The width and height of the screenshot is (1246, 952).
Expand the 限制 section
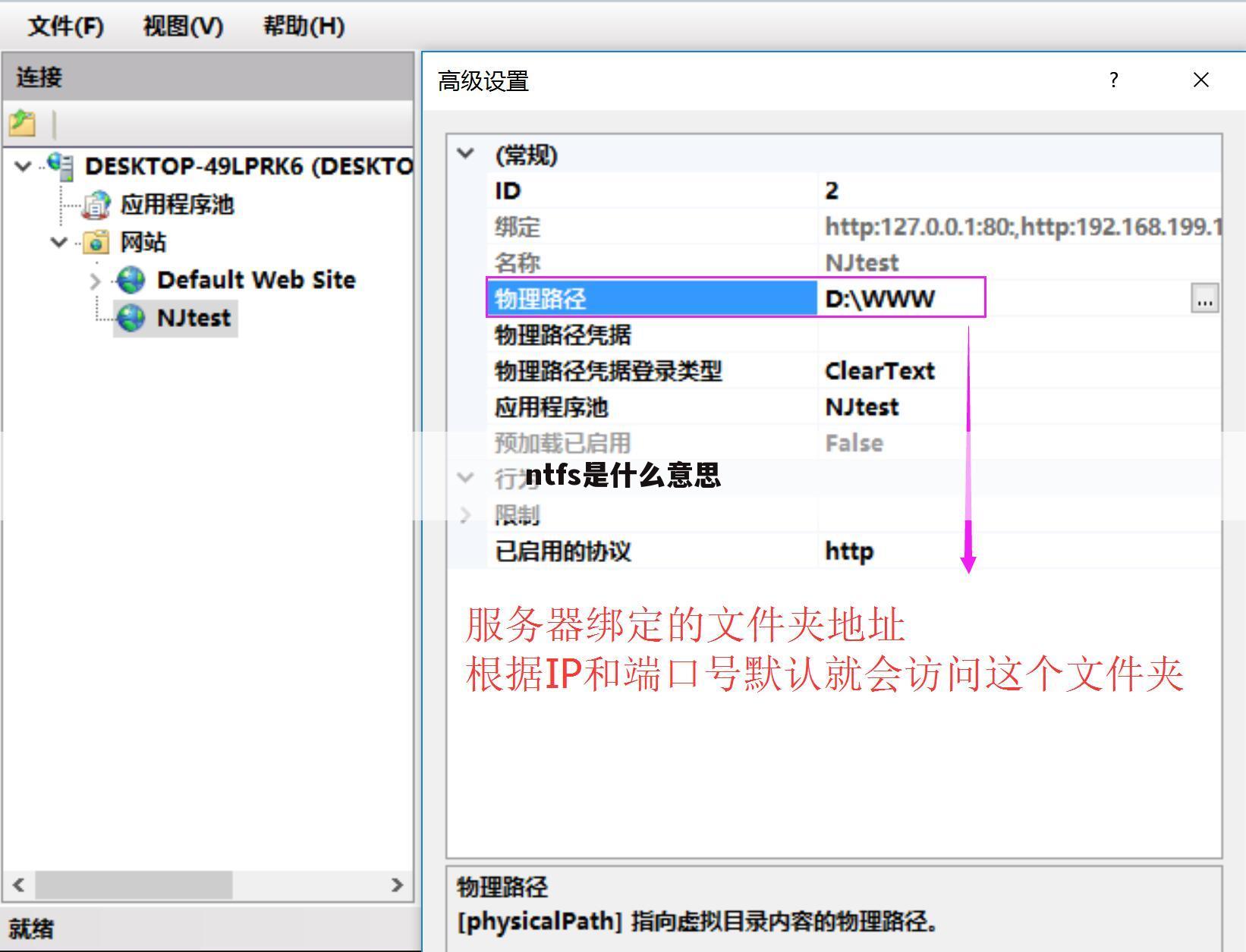pos(464,515)
